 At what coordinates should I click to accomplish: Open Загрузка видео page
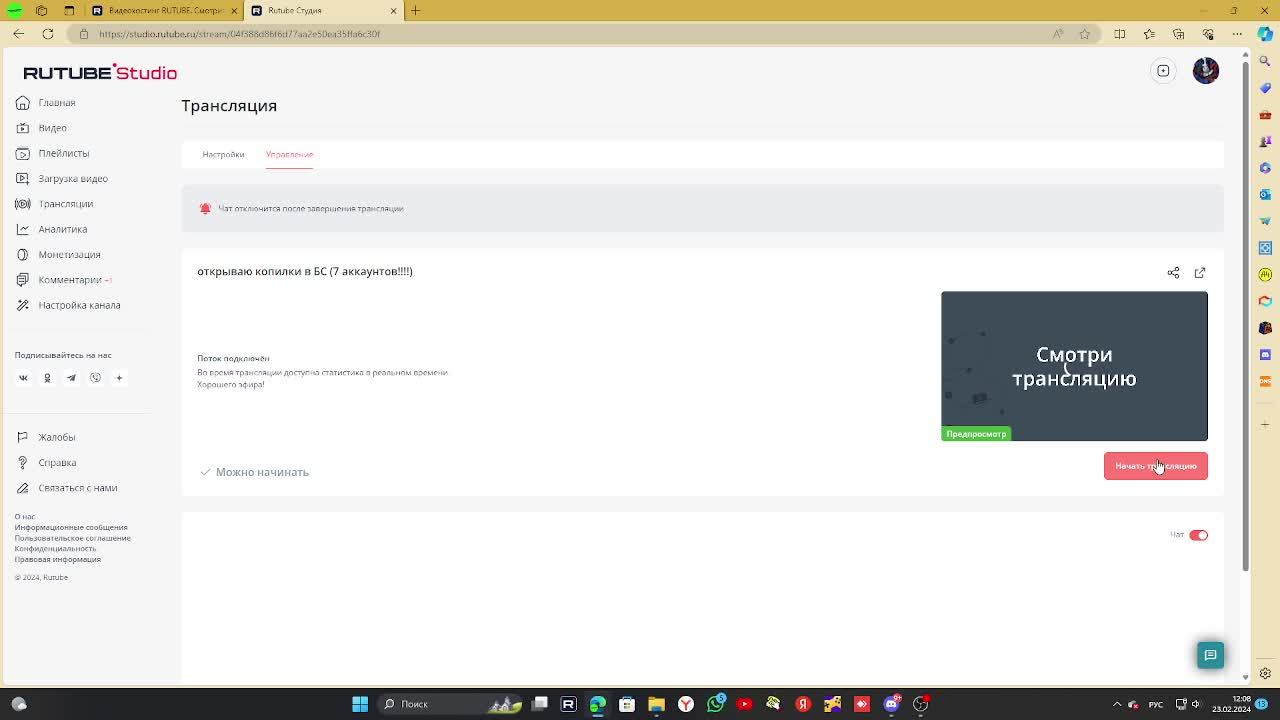pyautogui.click(x=61, y=178)
